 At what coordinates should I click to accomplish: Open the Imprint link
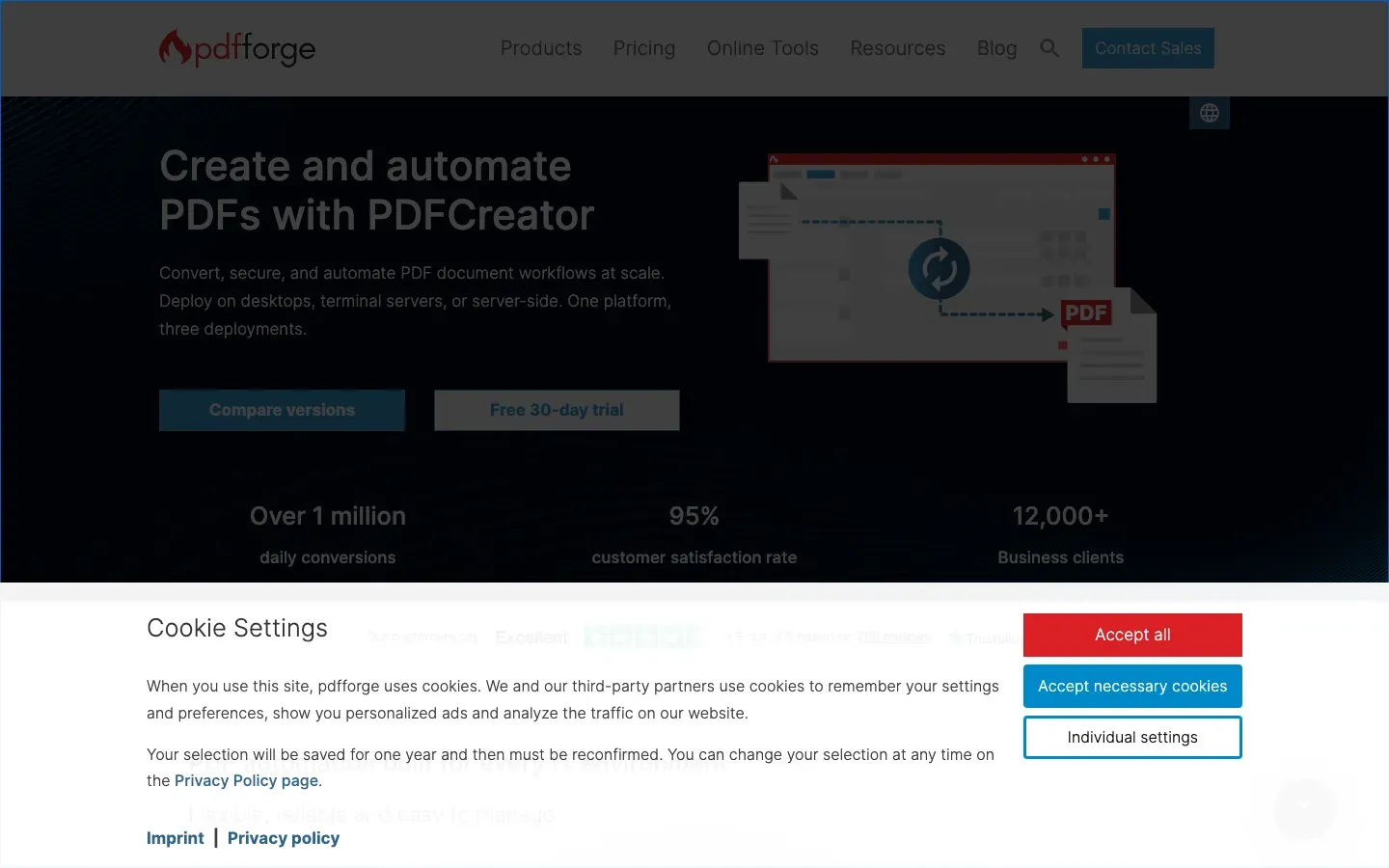click(176, 838)
